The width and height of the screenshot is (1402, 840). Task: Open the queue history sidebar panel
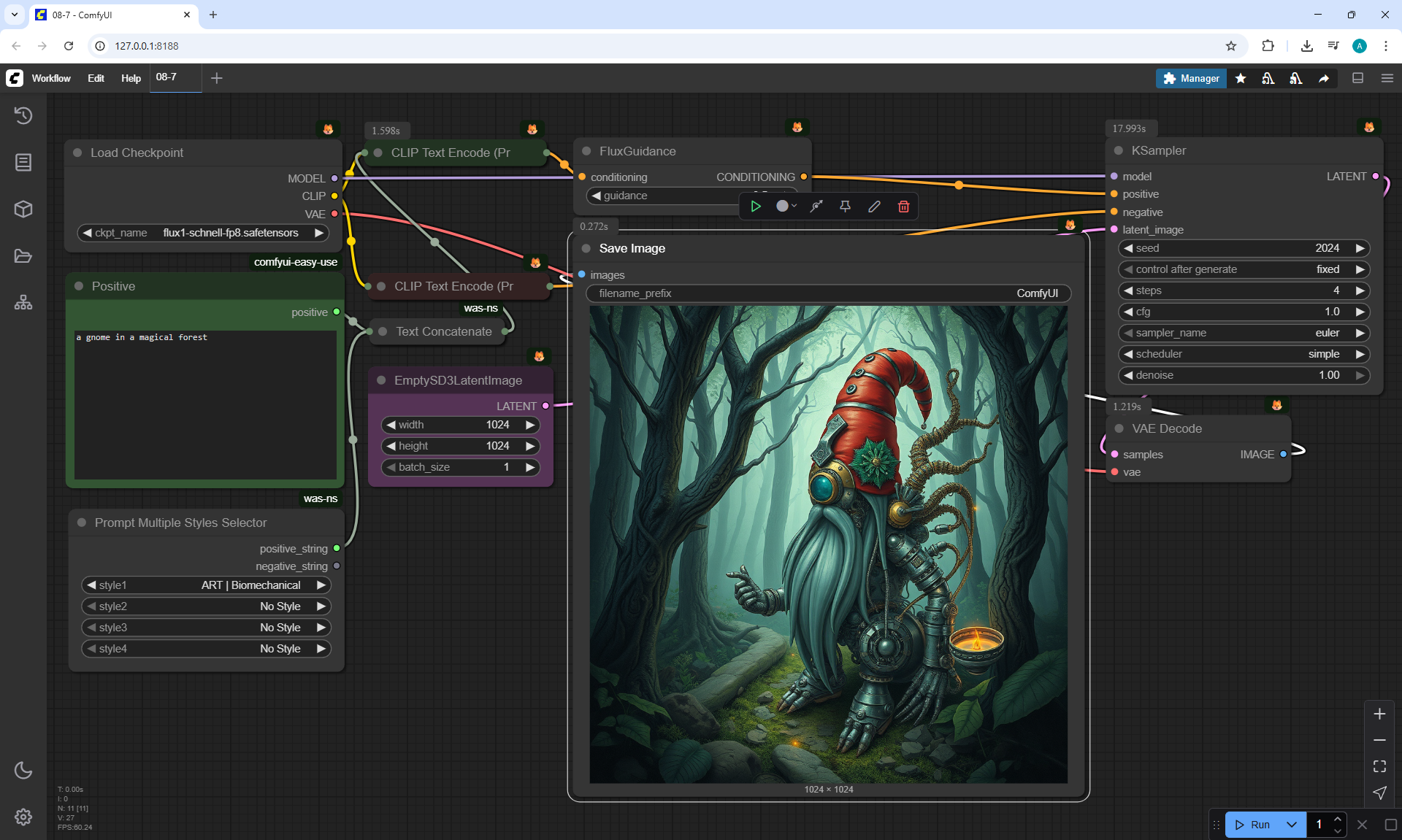pyautogui.click(x=23, y=115)
